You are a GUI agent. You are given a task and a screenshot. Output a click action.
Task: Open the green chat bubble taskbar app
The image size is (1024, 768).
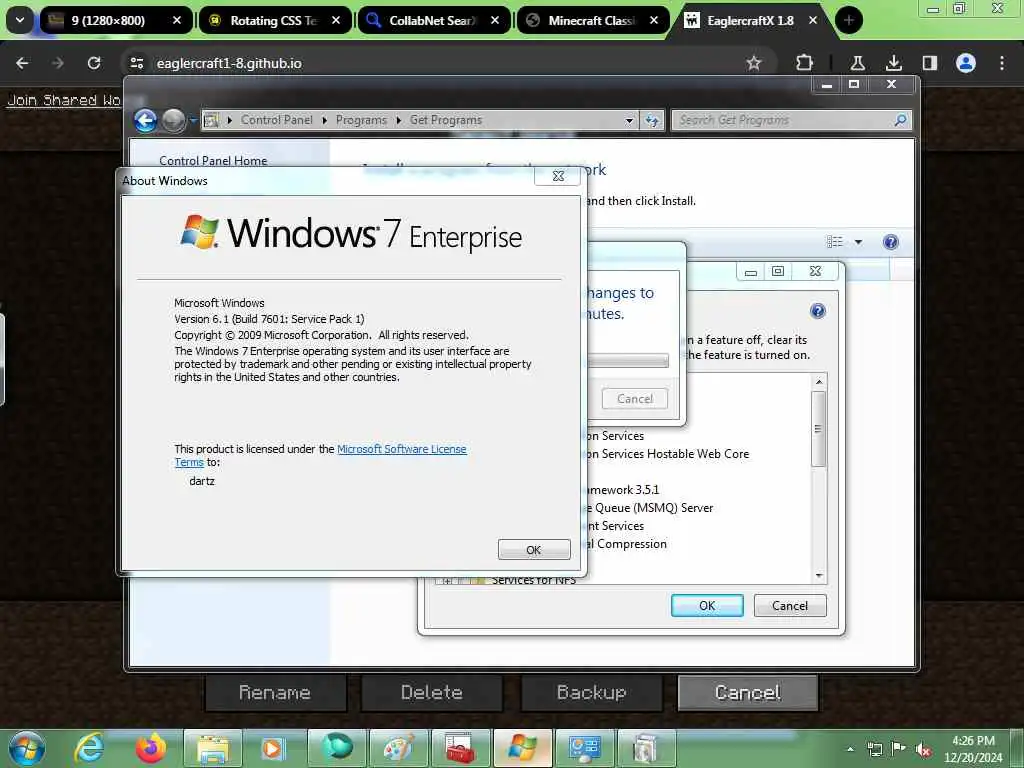(x=338, y=748)
